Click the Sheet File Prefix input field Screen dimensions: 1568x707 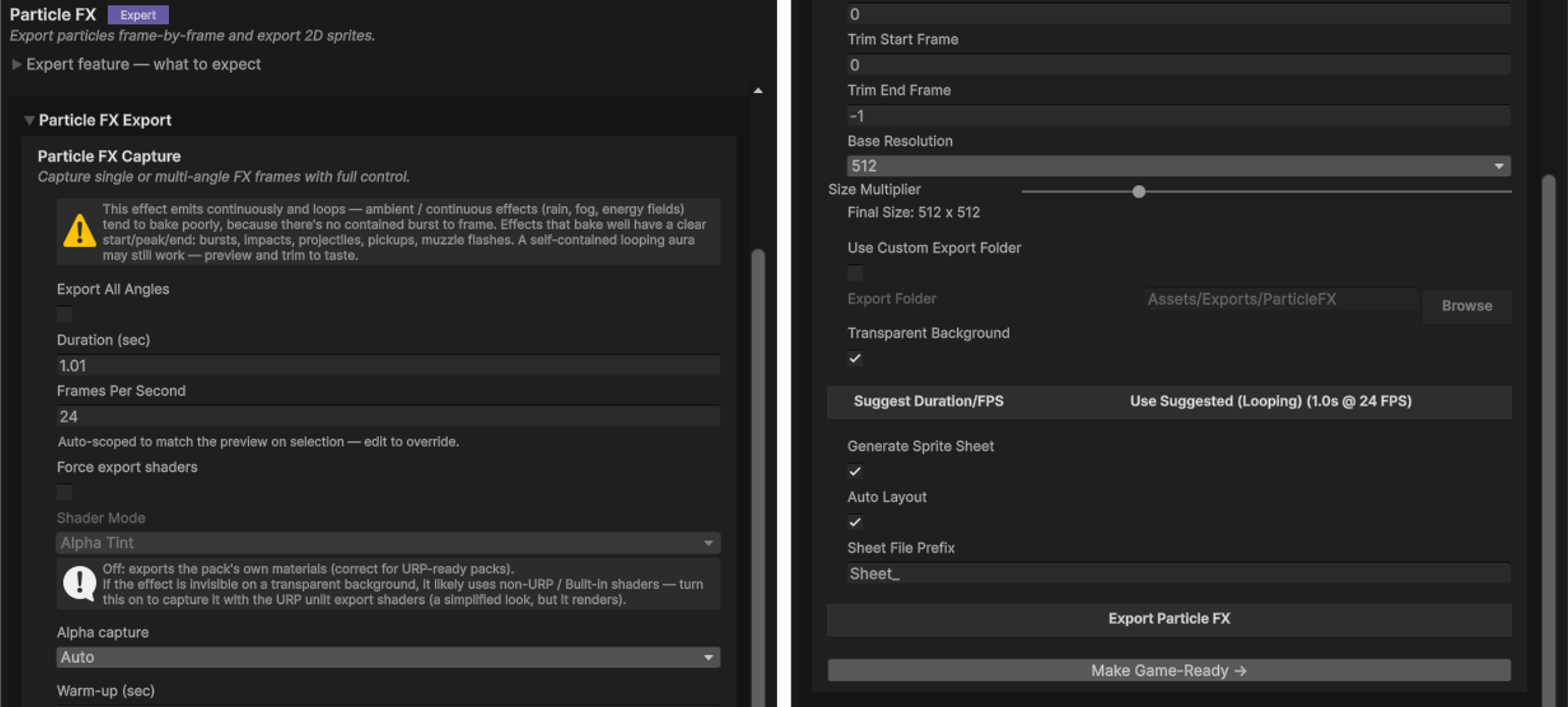(1178, 573)
